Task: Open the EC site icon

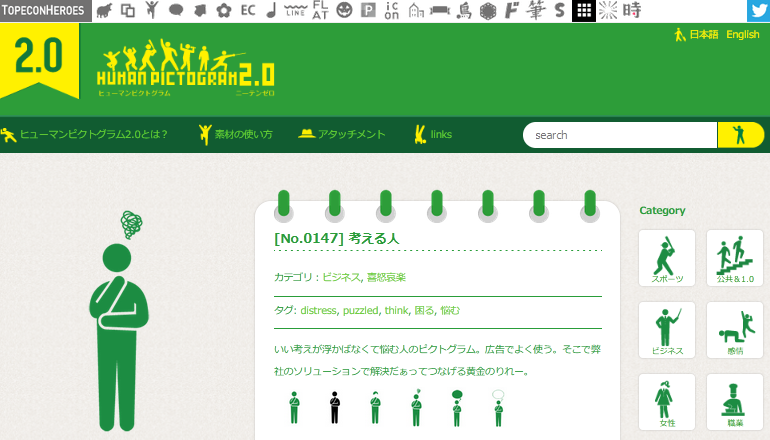Action: (248, 10)
